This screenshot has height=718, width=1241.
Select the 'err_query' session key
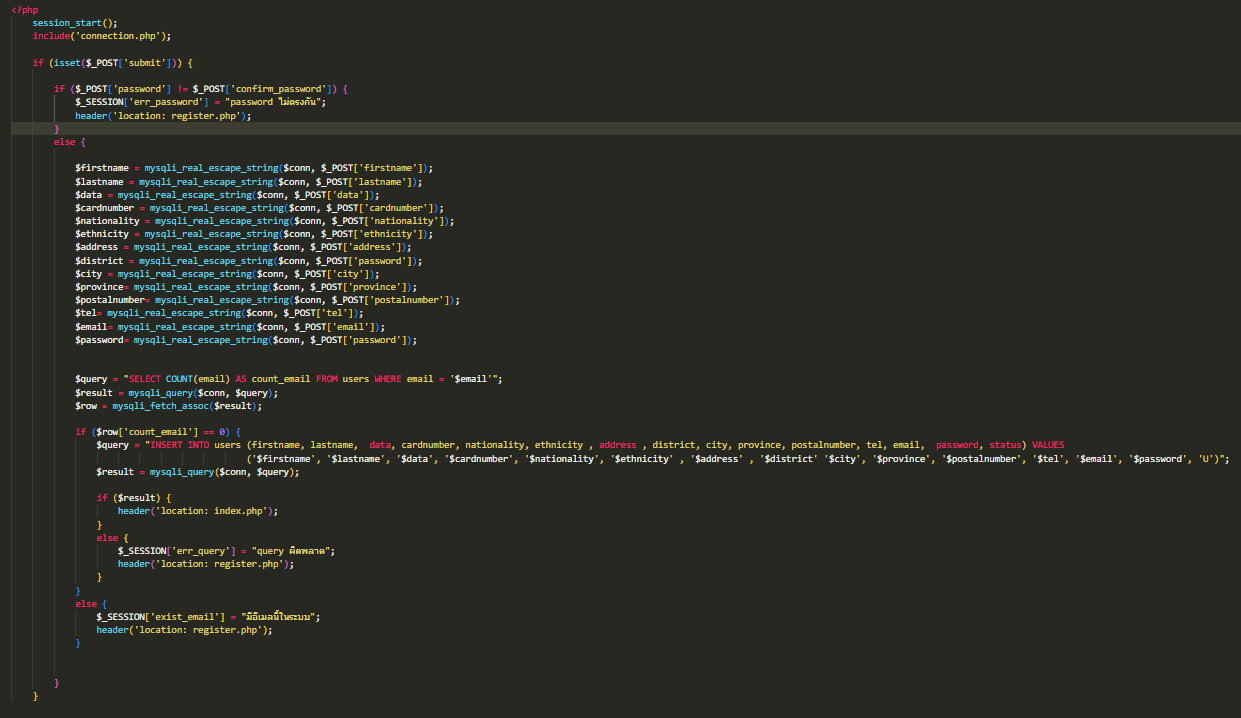pos(201,551)
